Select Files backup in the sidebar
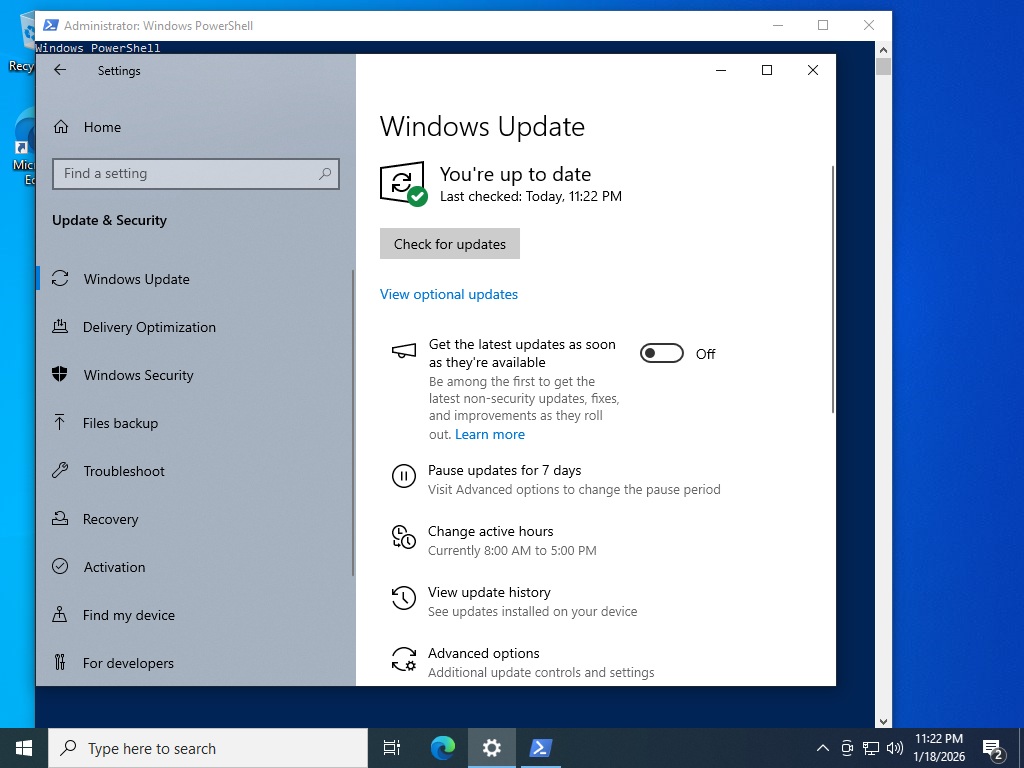Viewport: 1024px width, 768px height. click(120, 423)
